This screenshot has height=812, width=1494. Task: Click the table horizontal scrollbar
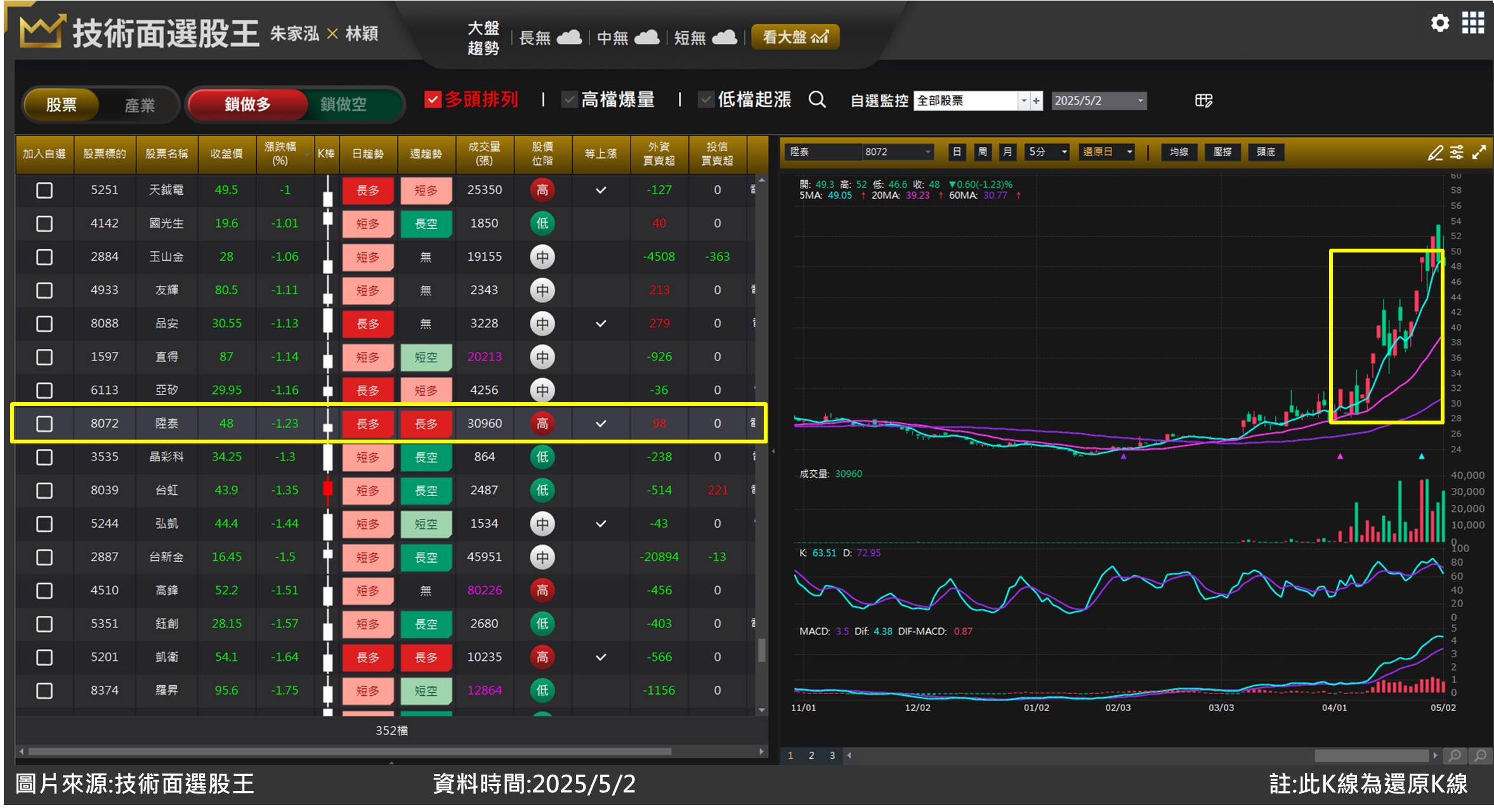[350, 751]
